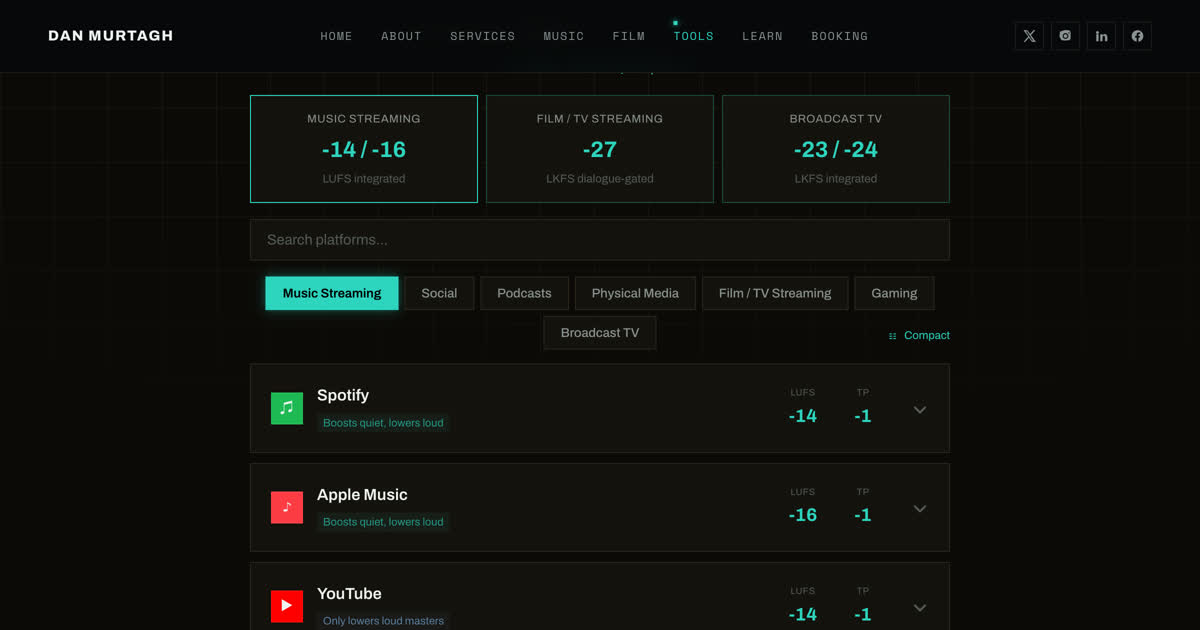Switch to Compact view
1200x630 pixels.
919,336
